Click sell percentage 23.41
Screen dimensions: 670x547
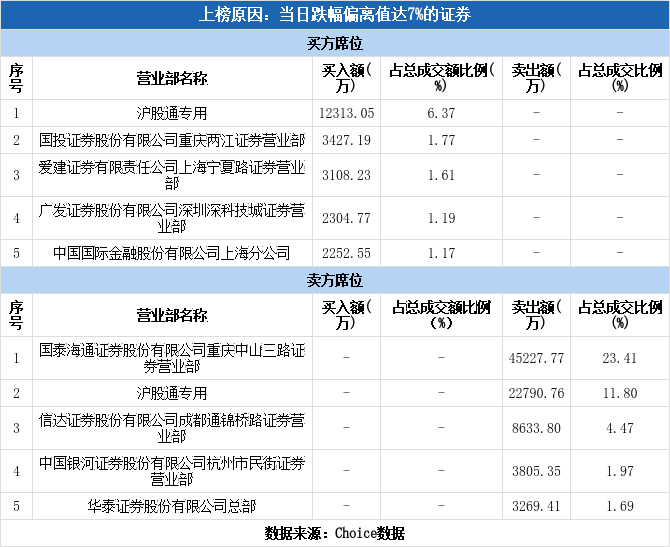pos(620,358)
